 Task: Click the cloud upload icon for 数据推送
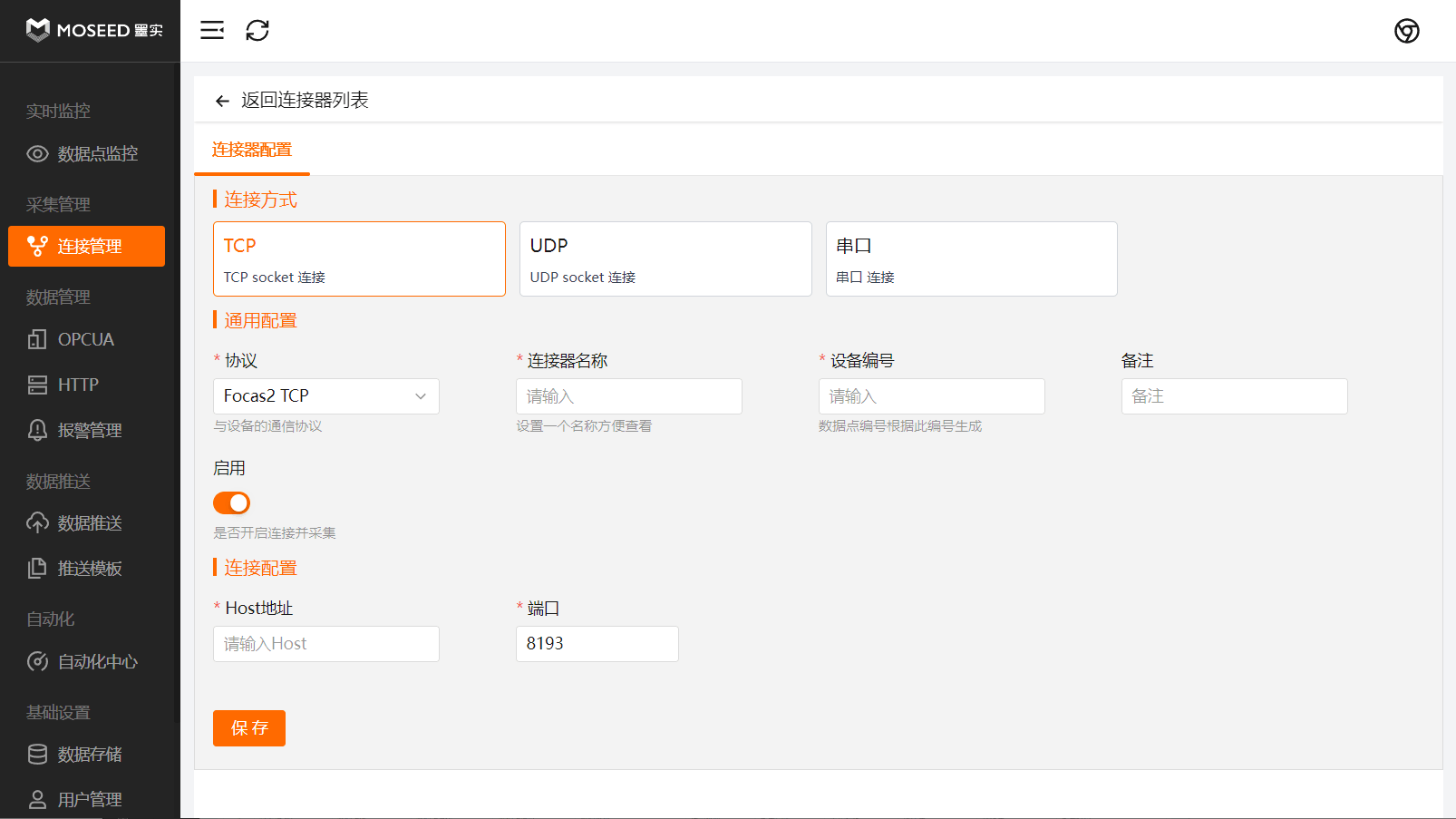tap(37, 523)
